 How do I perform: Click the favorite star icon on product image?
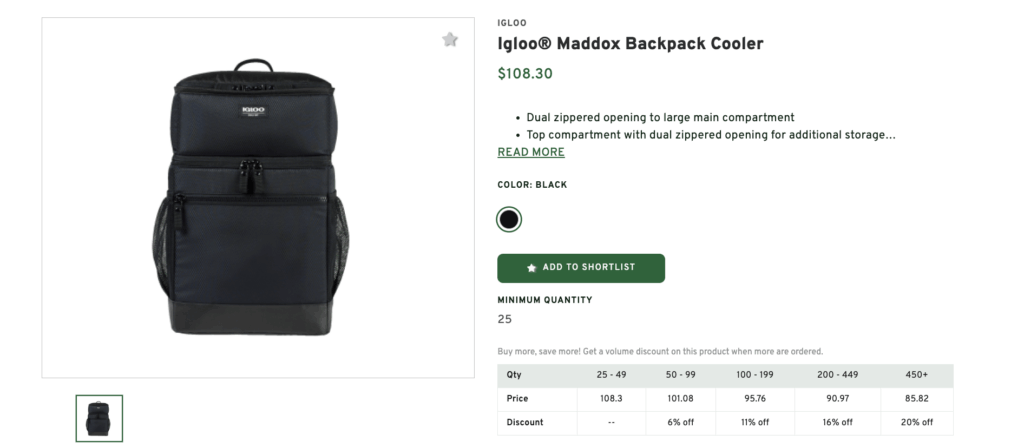[449, 39]
